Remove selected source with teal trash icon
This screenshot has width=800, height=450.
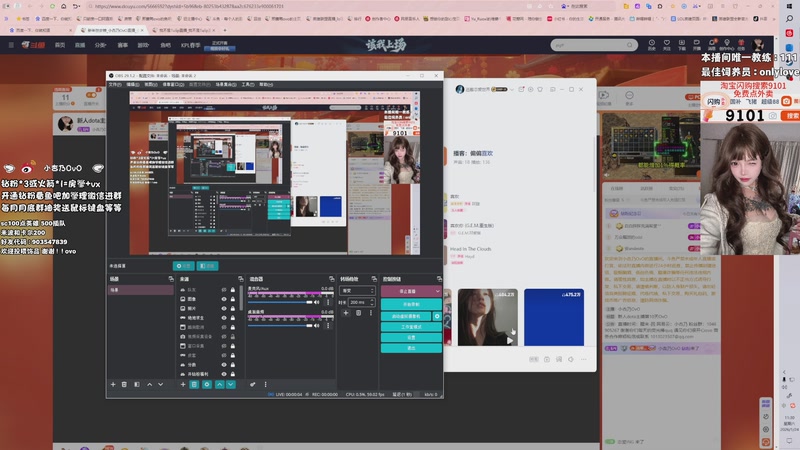click(x=194, y=384)
